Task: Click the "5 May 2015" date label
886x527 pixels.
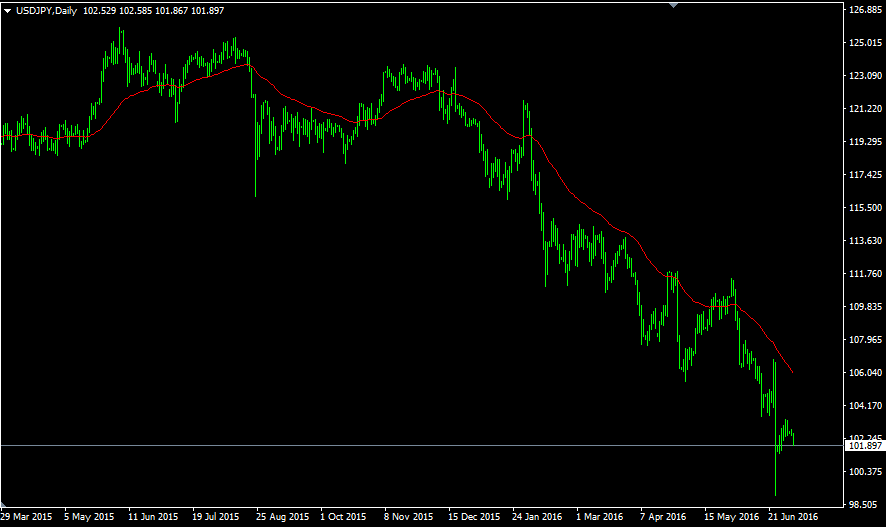Action: click(x=89, y=517)
